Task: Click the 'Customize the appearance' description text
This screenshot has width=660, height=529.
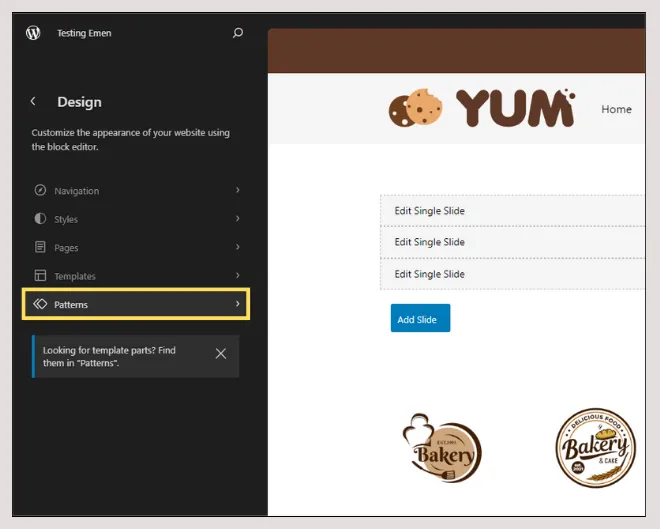Action: pos(130,140)
